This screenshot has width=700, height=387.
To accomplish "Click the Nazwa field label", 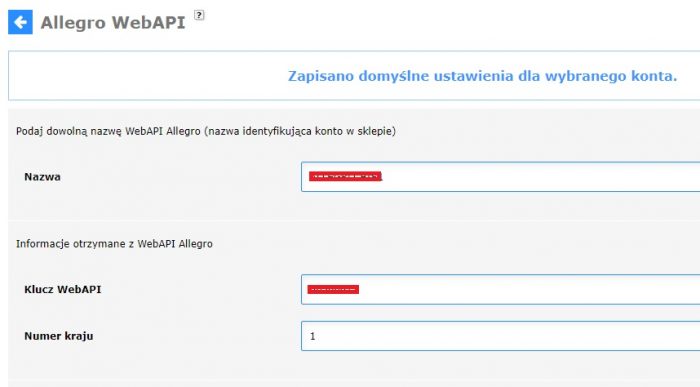I will (x=42, y=177).
